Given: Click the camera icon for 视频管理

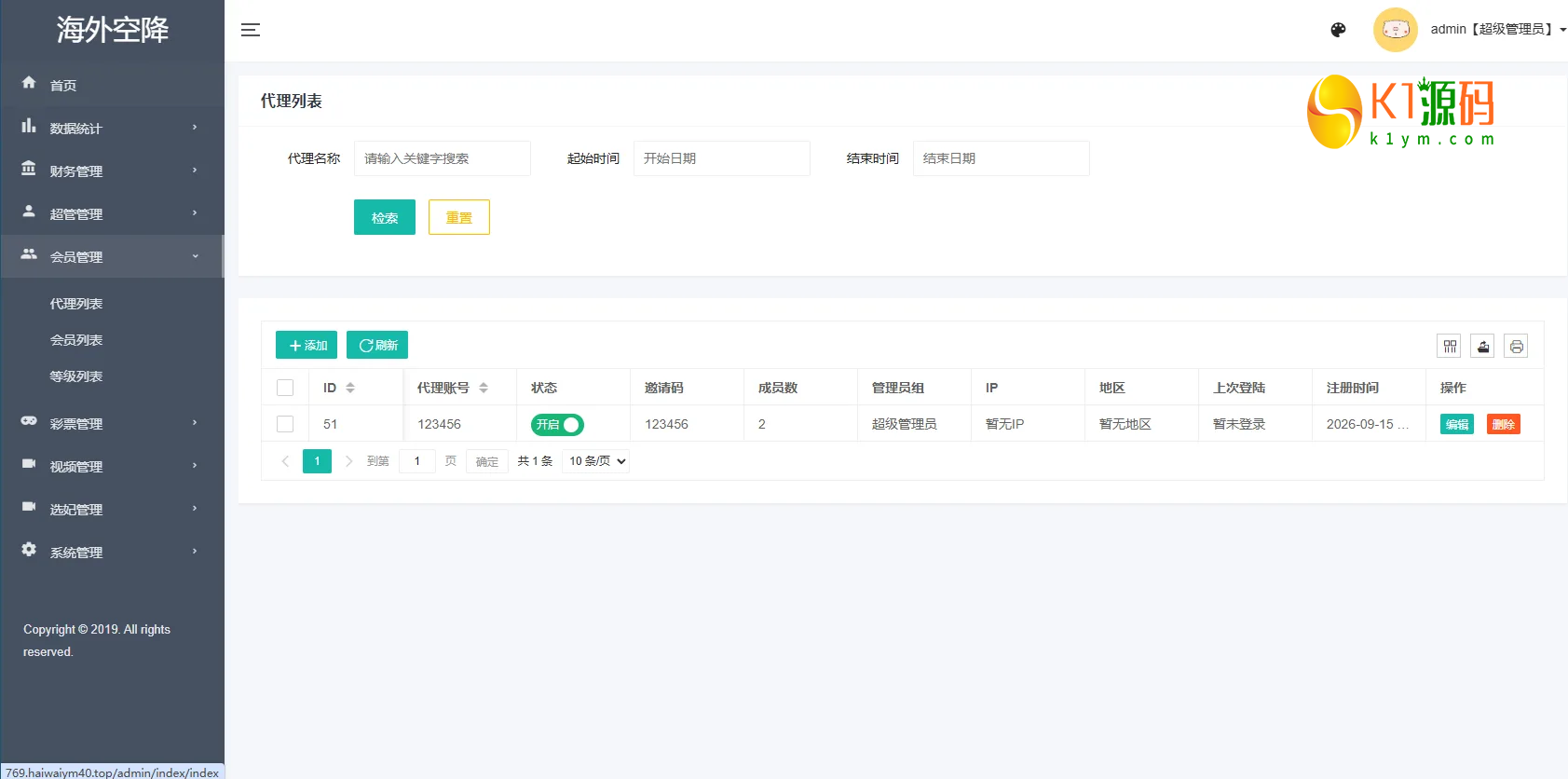Looking at the screenshot, I should pos(29,464).
